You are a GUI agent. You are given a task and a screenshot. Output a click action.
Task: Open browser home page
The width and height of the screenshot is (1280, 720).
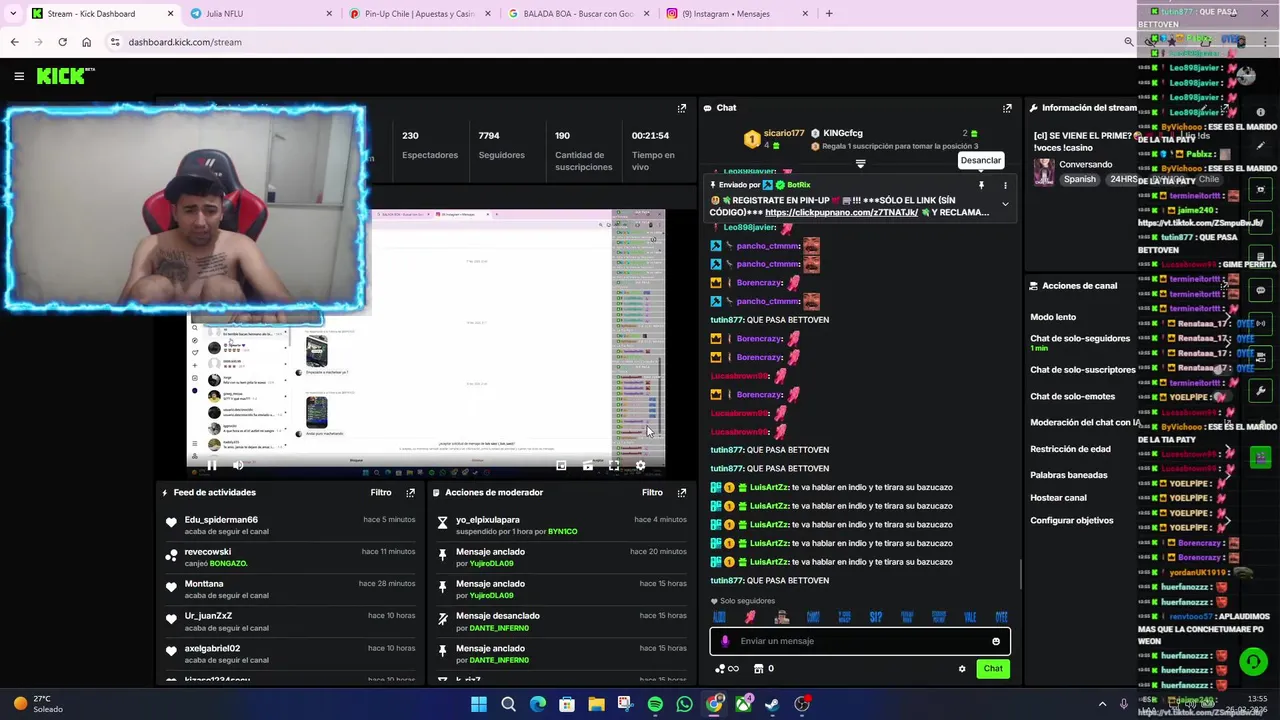pos(86,42)
